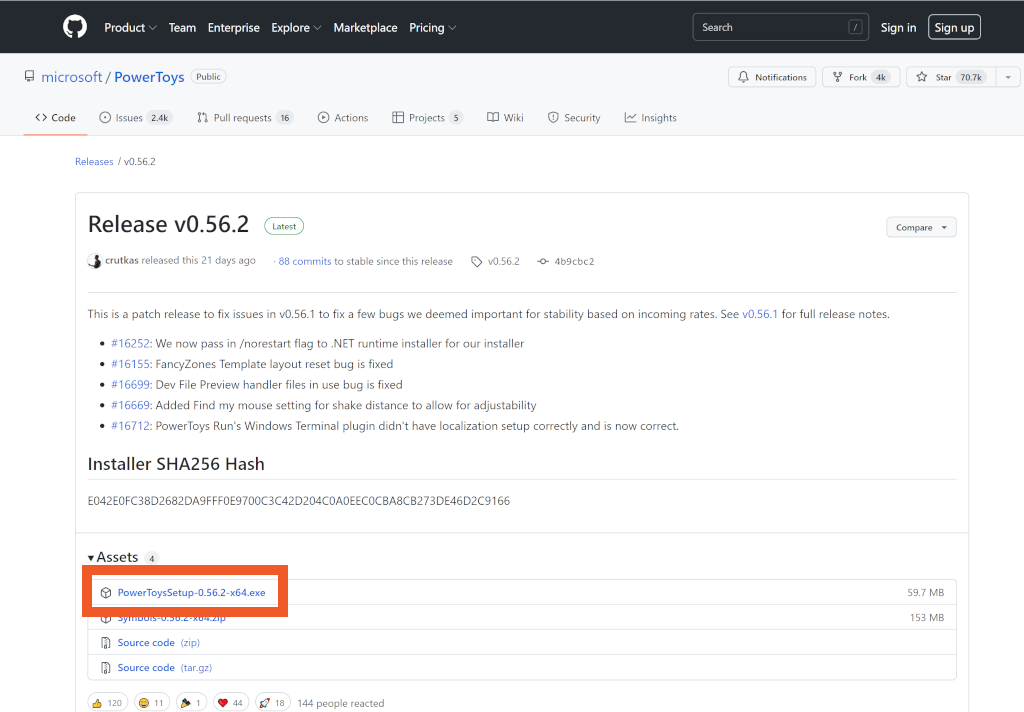The image size is (1024, 712).
Task: Click the heart reaction emoji
Action: tap(223, 703)
